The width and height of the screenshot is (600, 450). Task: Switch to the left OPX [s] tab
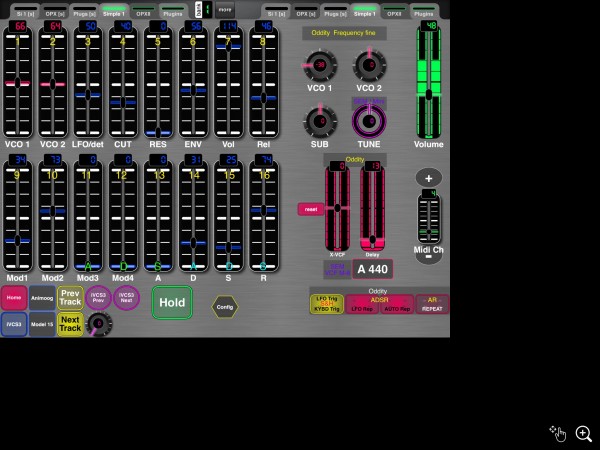coord(55,11)
